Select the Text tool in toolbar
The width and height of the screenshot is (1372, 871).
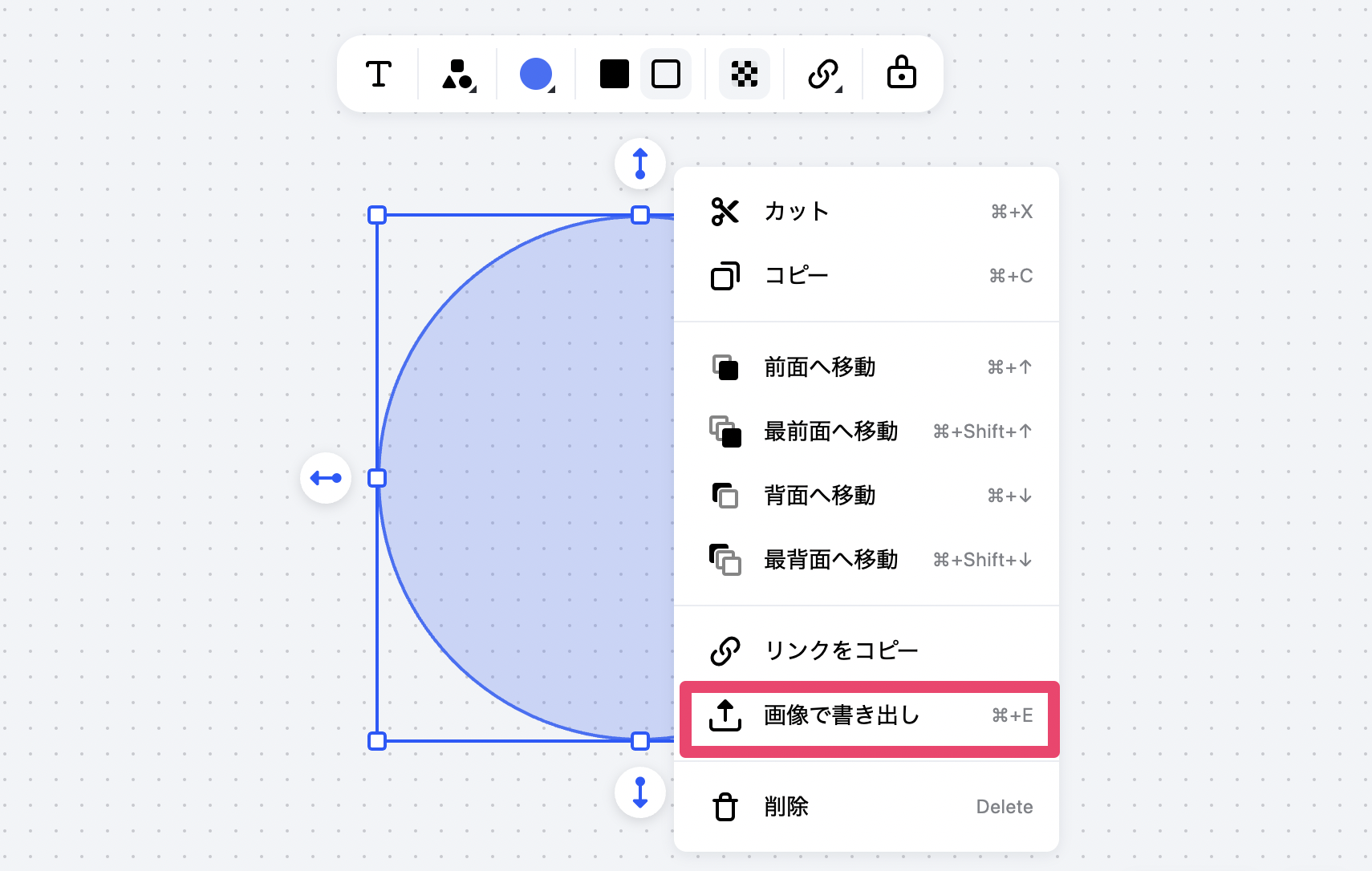pos(379,75)
